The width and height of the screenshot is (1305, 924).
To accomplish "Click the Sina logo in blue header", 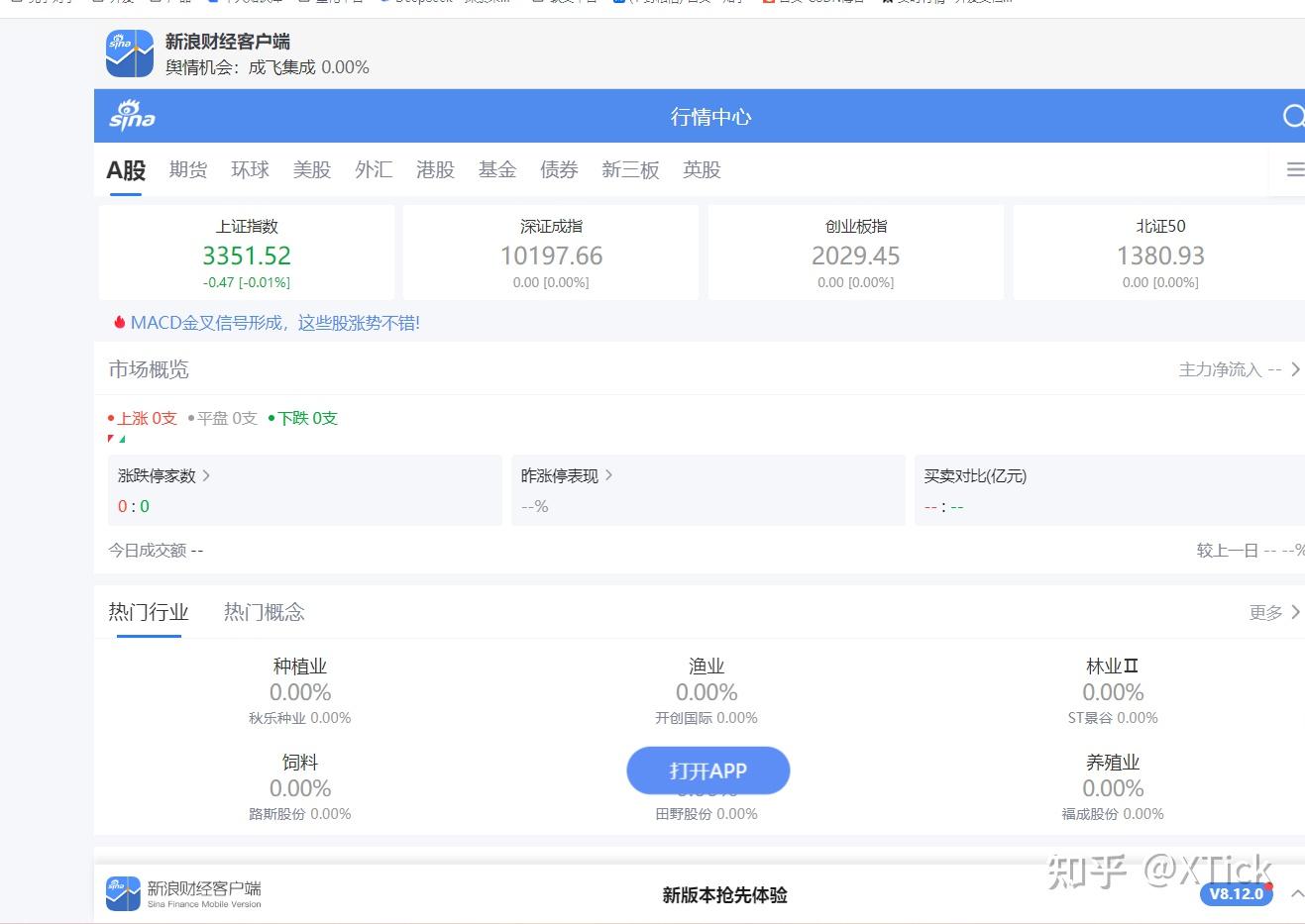I will coord(132,116).
